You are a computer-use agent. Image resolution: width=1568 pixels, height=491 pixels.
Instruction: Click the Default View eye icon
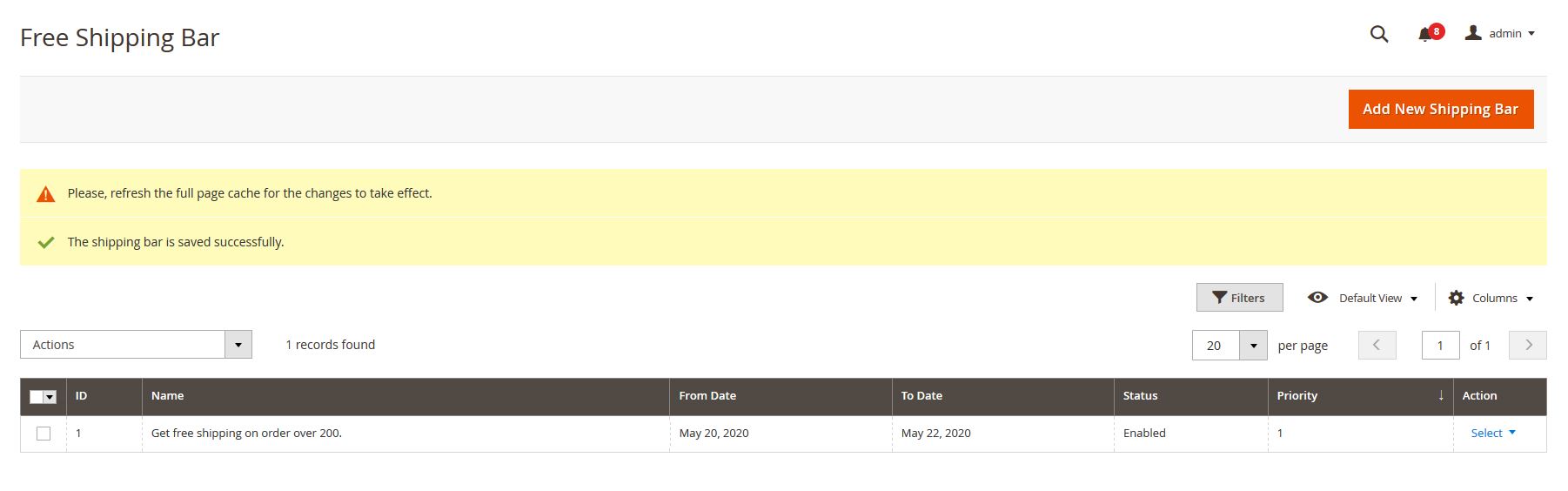(1317, 298)
